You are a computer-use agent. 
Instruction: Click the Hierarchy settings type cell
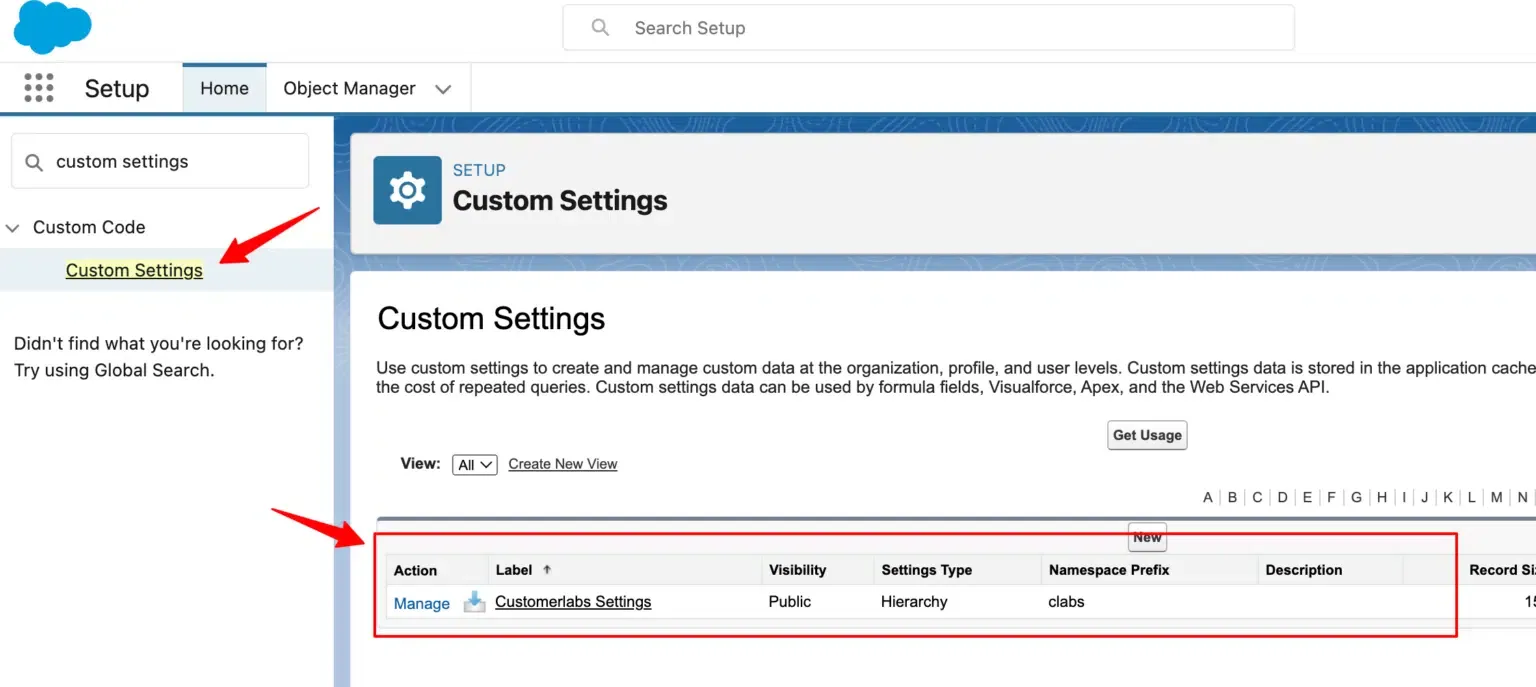(x=914, y=602)
